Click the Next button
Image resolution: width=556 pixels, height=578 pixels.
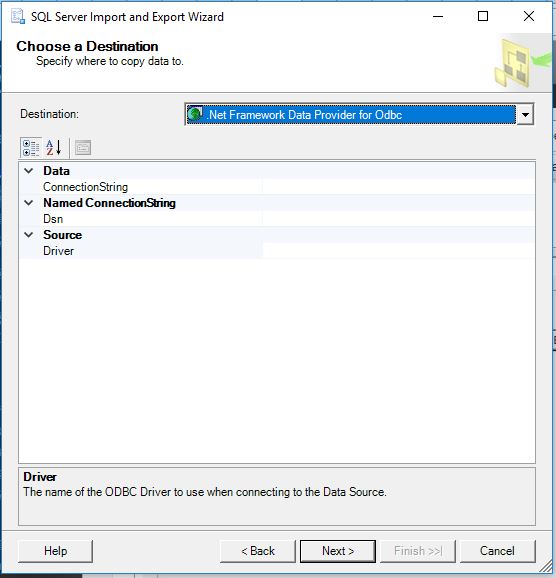(x=338, y=551)
